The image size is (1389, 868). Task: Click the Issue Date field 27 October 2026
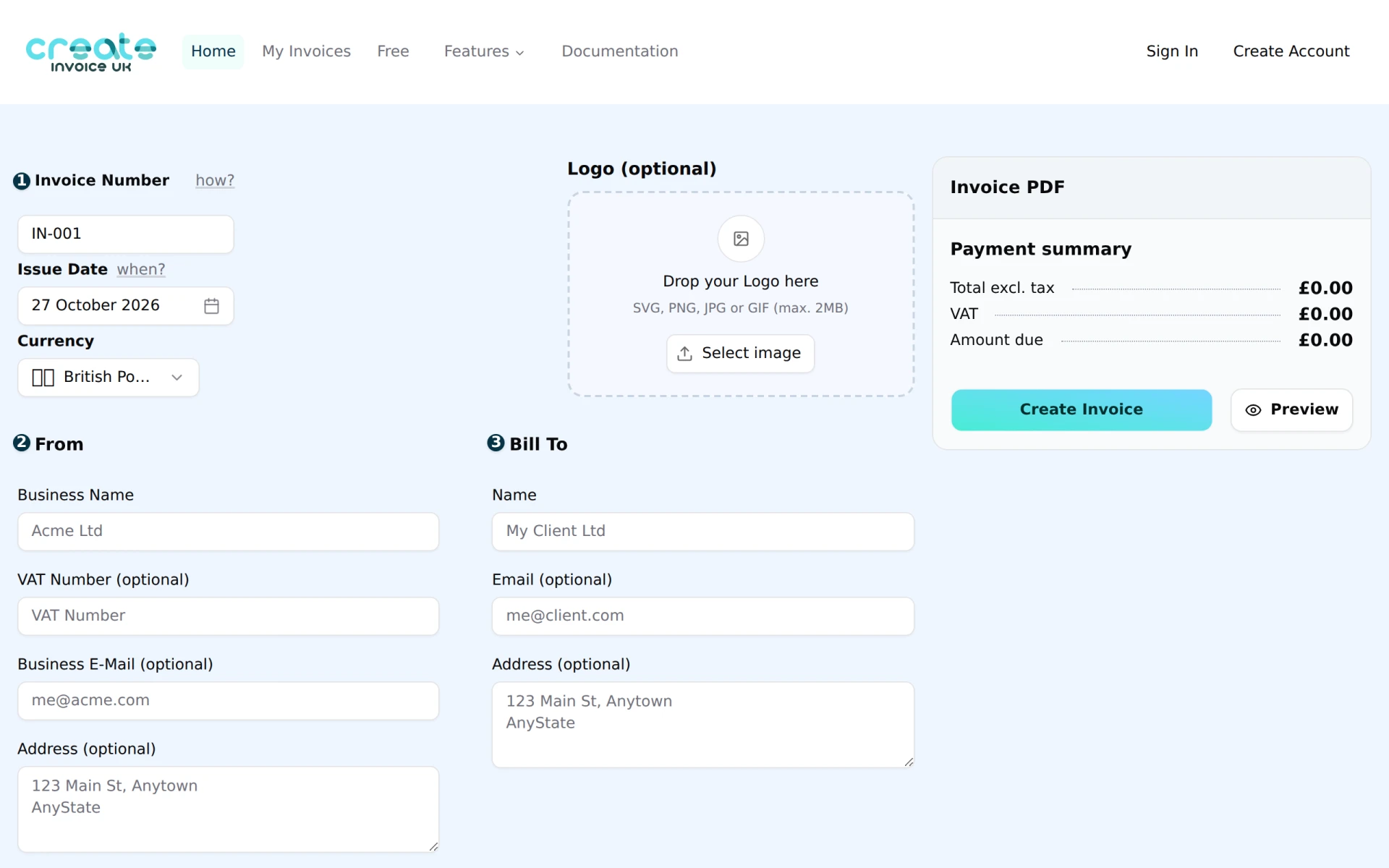(126, 306)
